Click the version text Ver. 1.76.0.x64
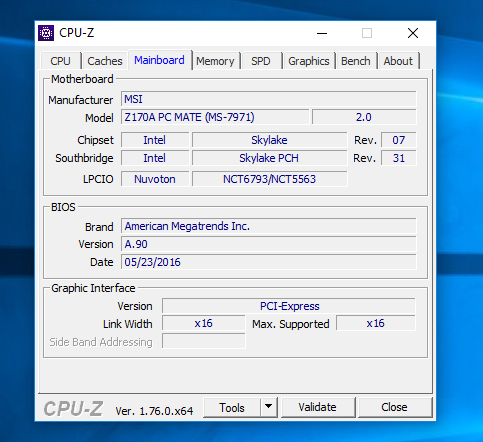 [x=154, y=411]
